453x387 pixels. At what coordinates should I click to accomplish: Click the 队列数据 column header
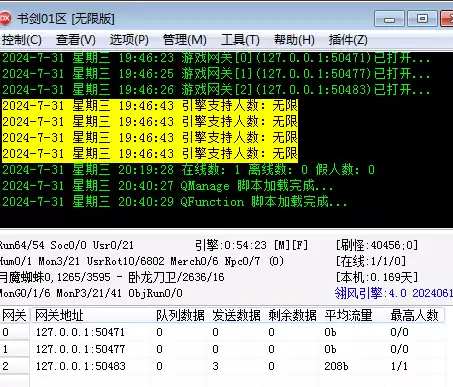[180, 315]
